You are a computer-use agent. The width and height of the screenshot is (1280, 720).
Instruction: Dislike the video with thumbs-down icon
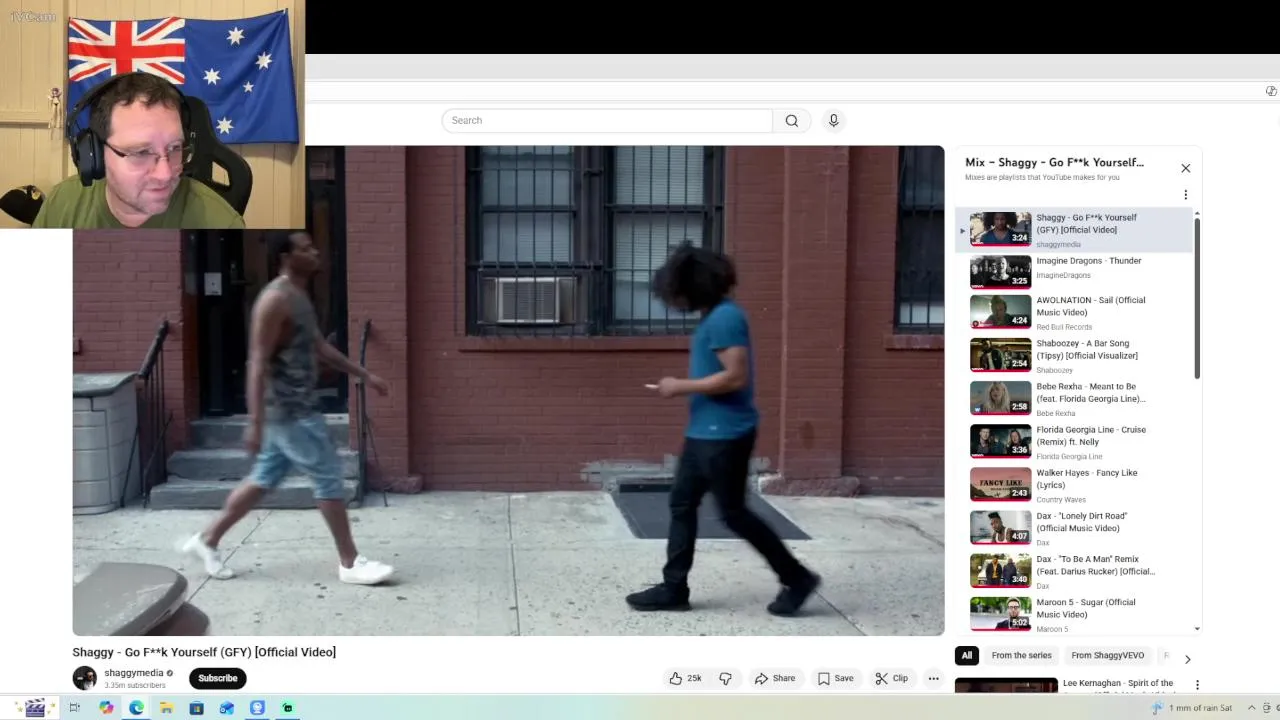[725, 678]
